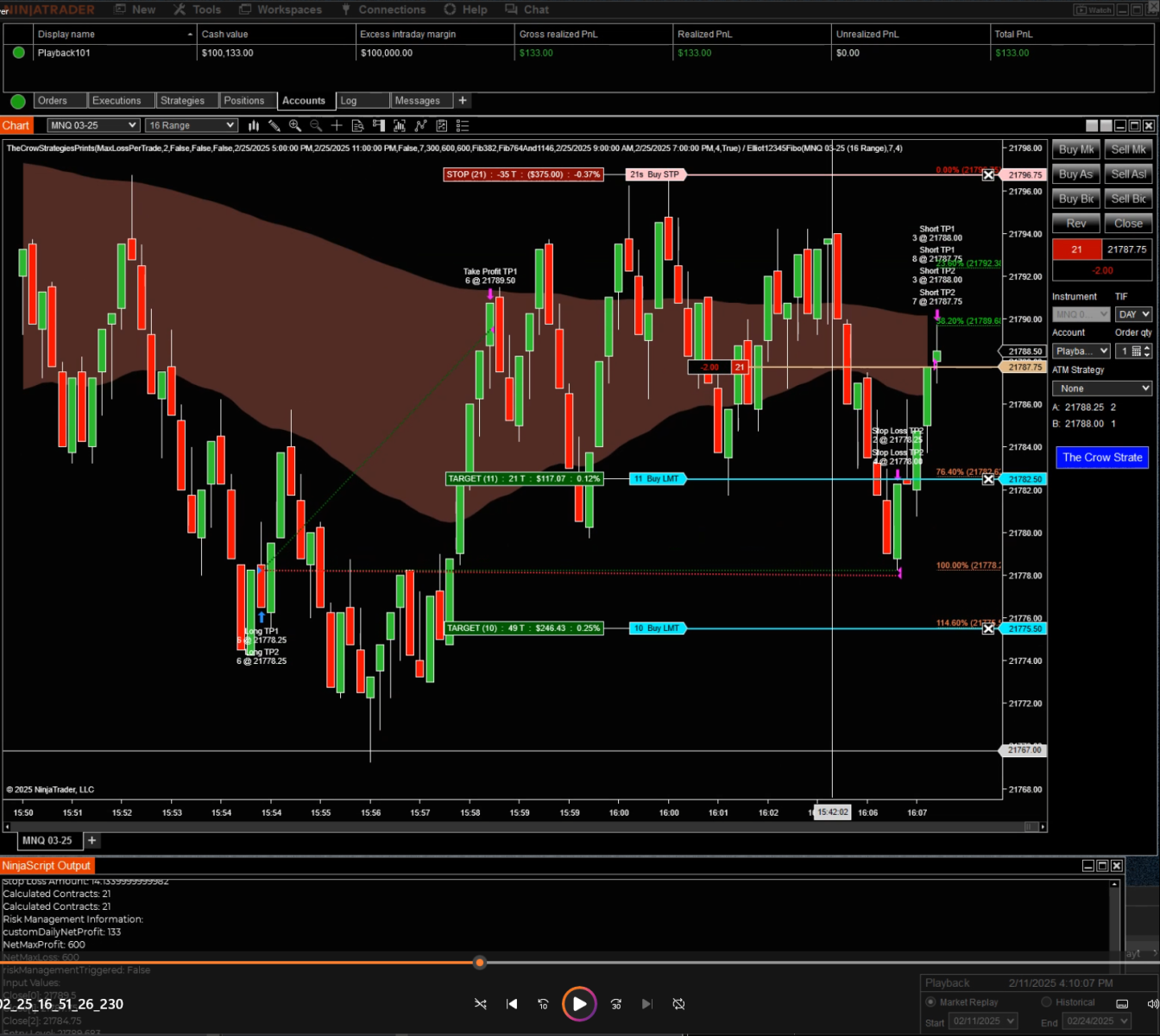
Task: Open the Account dropdown in Chart Trader
Action: 1081,351
